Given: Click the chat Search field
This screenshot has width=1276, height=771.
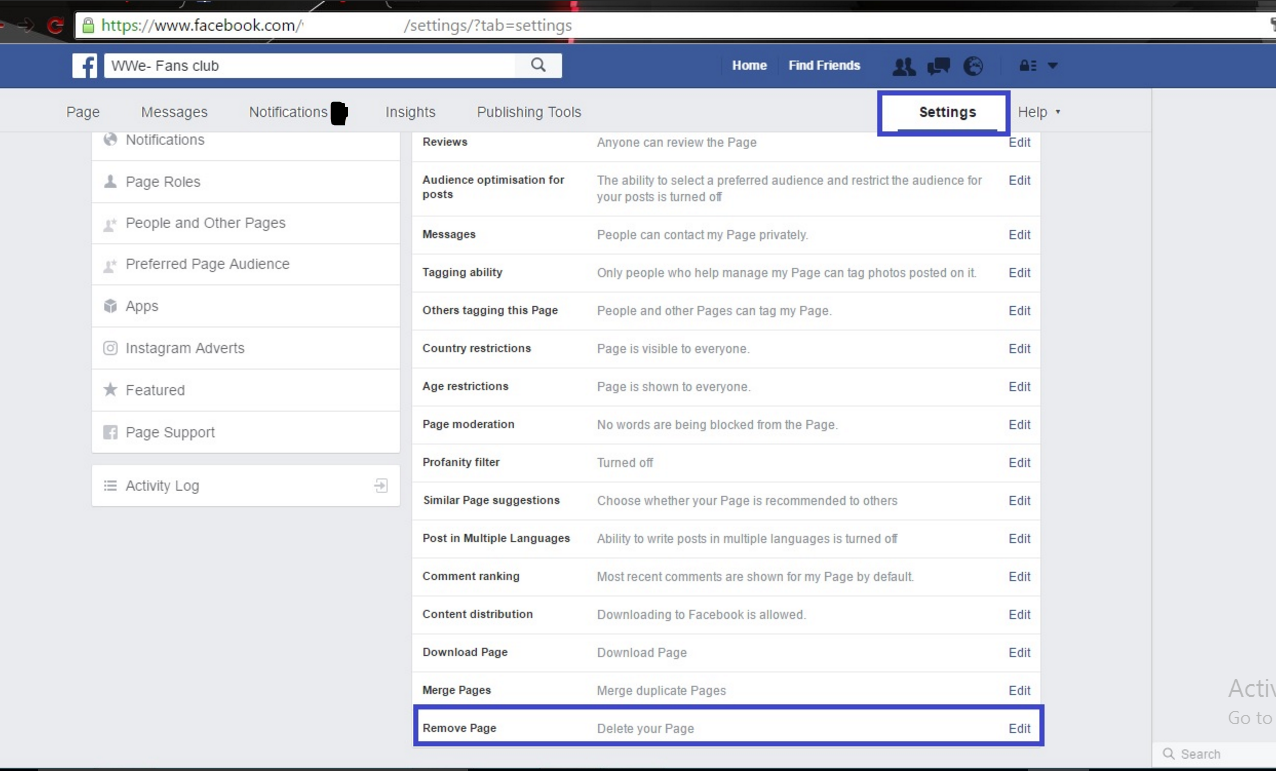Looking at the screenshot, I should [x=1214, y=754].
